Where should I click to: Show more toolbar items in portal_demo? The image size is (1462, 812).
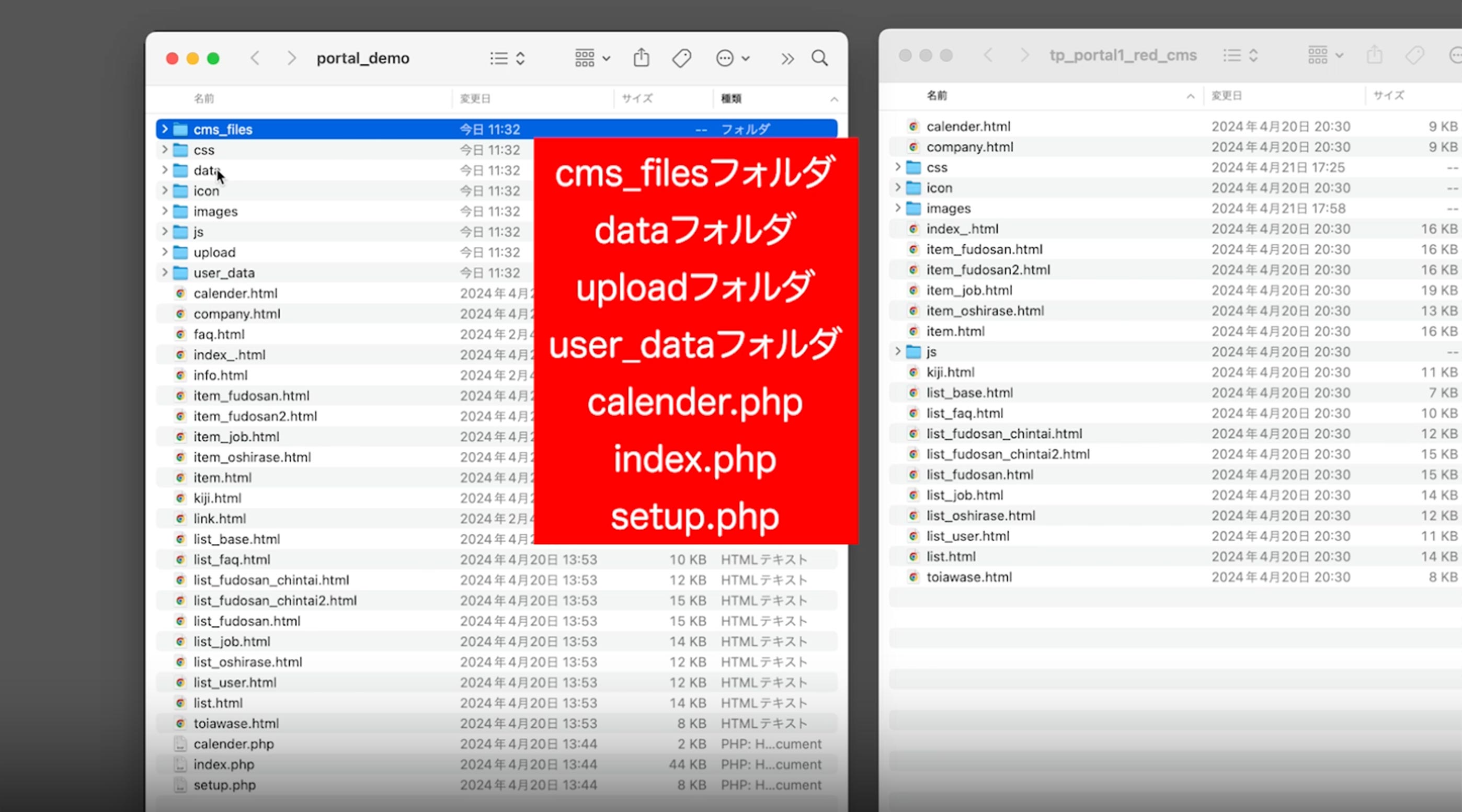[x=787, y=59]
